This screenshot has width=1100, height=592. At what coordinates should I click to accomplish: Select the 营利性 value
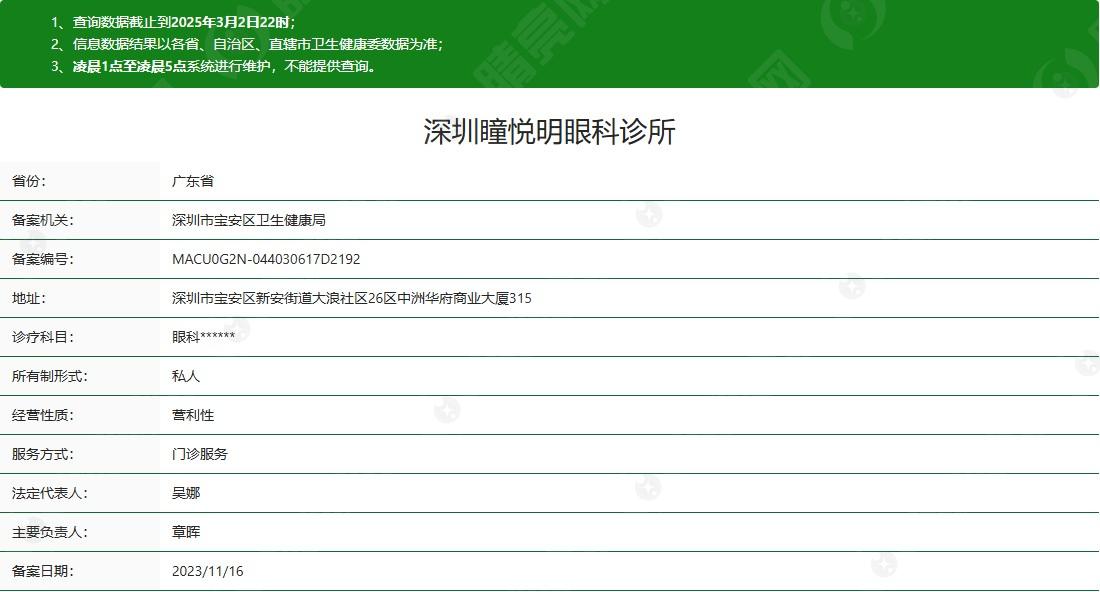[193, 415]
